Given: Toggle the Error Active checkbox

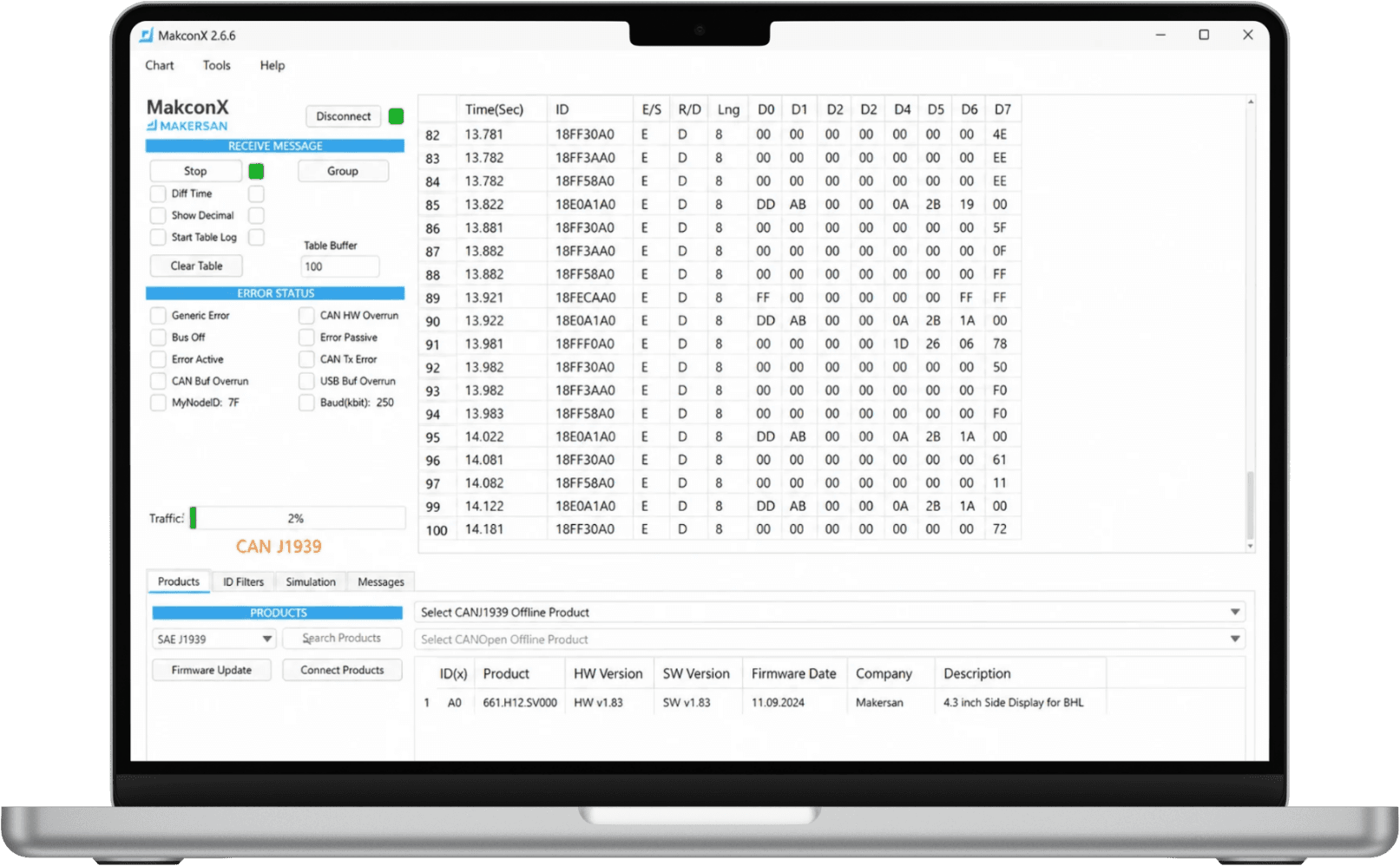Looking at the screenshot, I should (158, 358).
